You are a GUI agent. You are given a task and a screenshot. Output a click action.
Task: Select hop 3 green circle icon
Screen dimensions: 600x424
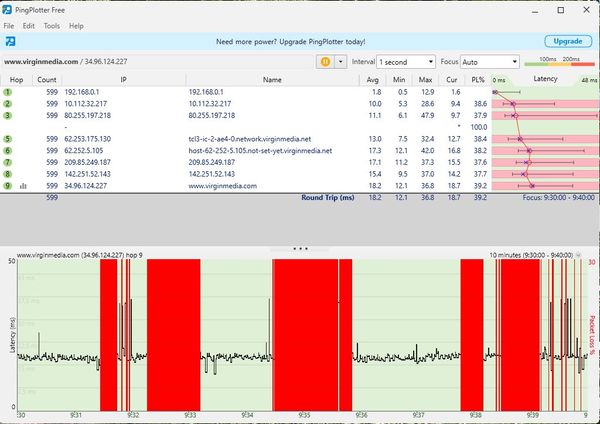click(7, 116)
